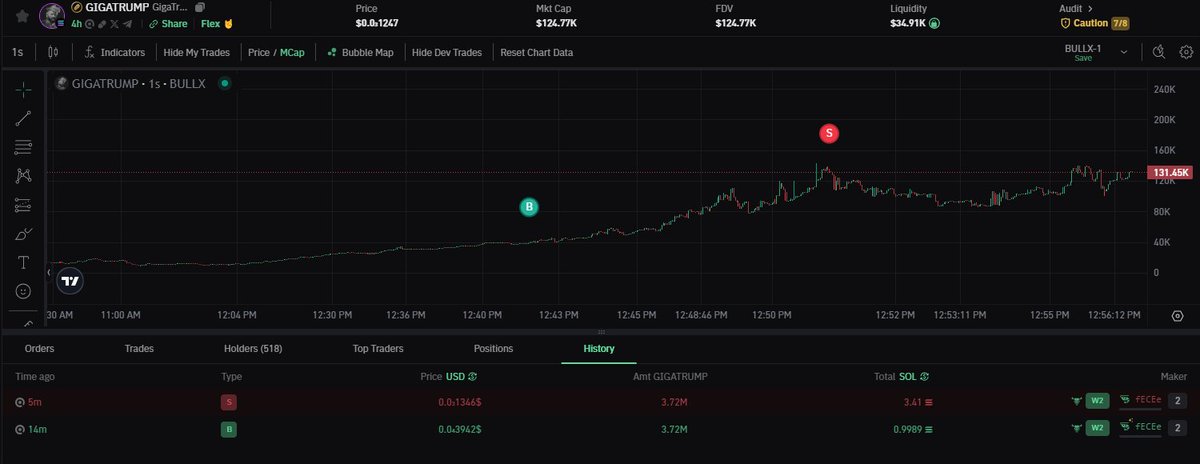Click the red S type badge
1200x464 pixels.
(x=228, y=402)
